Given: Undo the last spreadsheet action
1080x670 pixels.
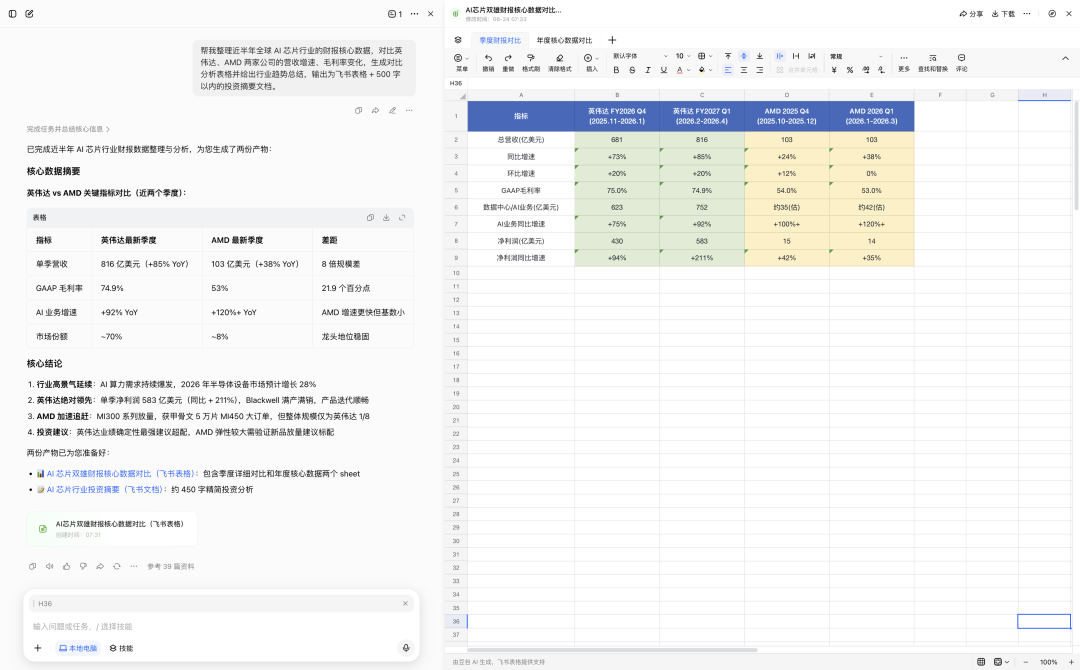Looking at the screenshot, I should pos(488,62).
